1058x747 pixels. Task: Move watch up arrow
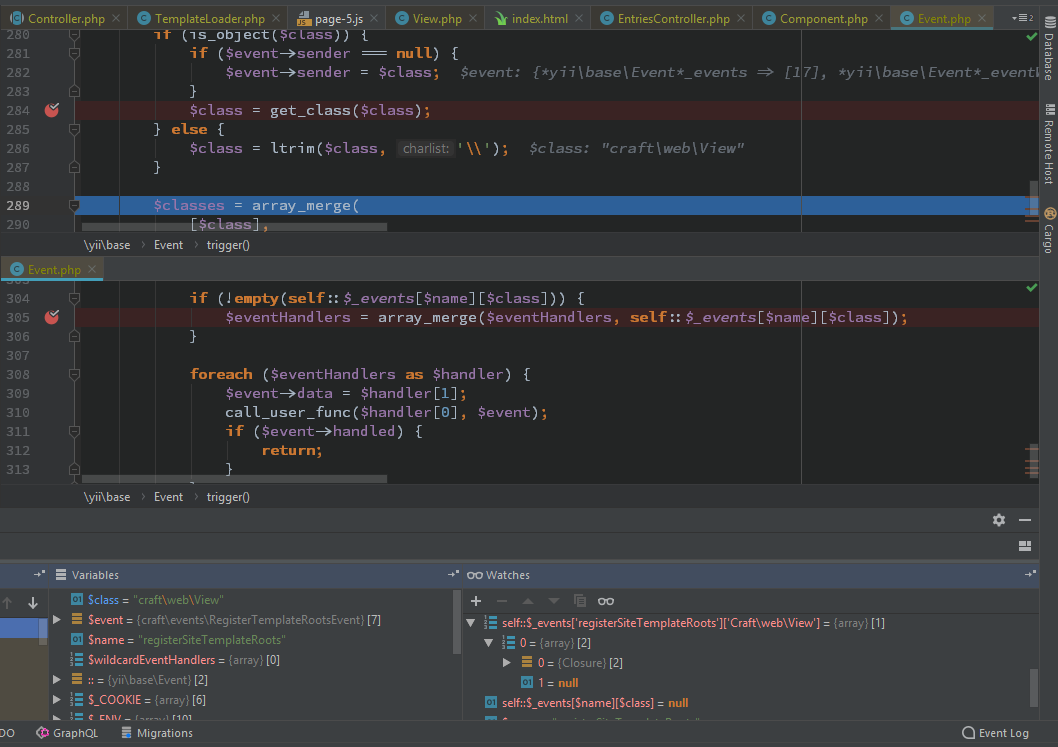(x=528, y=601)
